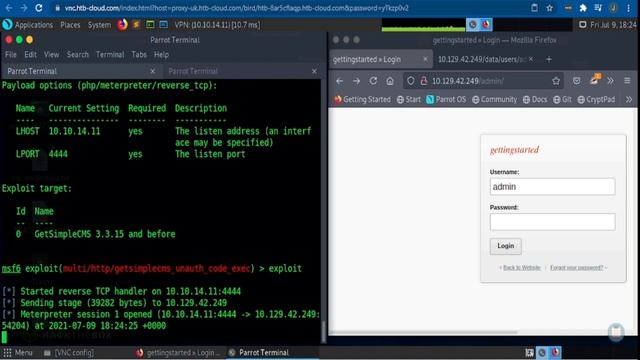Open terminal Search menu

coord(78,54)
